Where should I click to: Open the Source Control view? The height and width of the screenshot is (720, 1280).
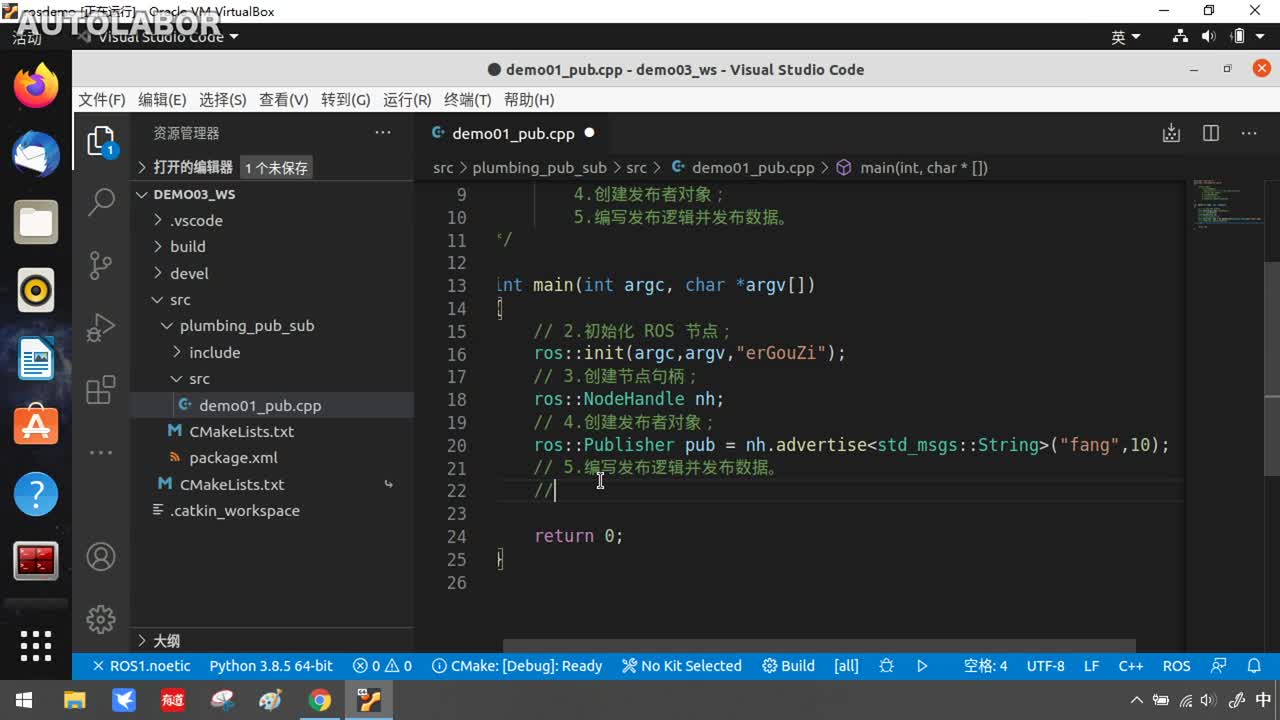click(101, 265)
